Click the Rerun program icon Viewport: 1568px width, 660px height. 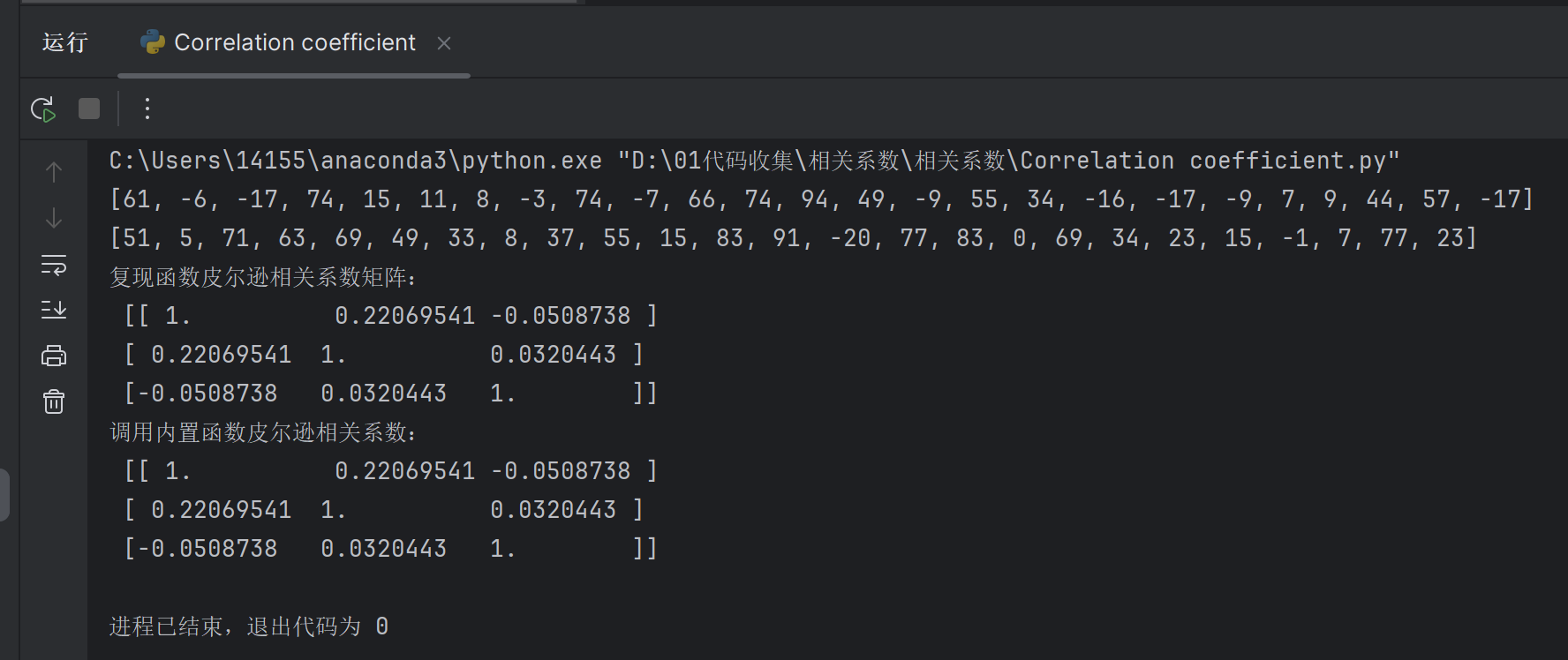(x=43, y=109)
